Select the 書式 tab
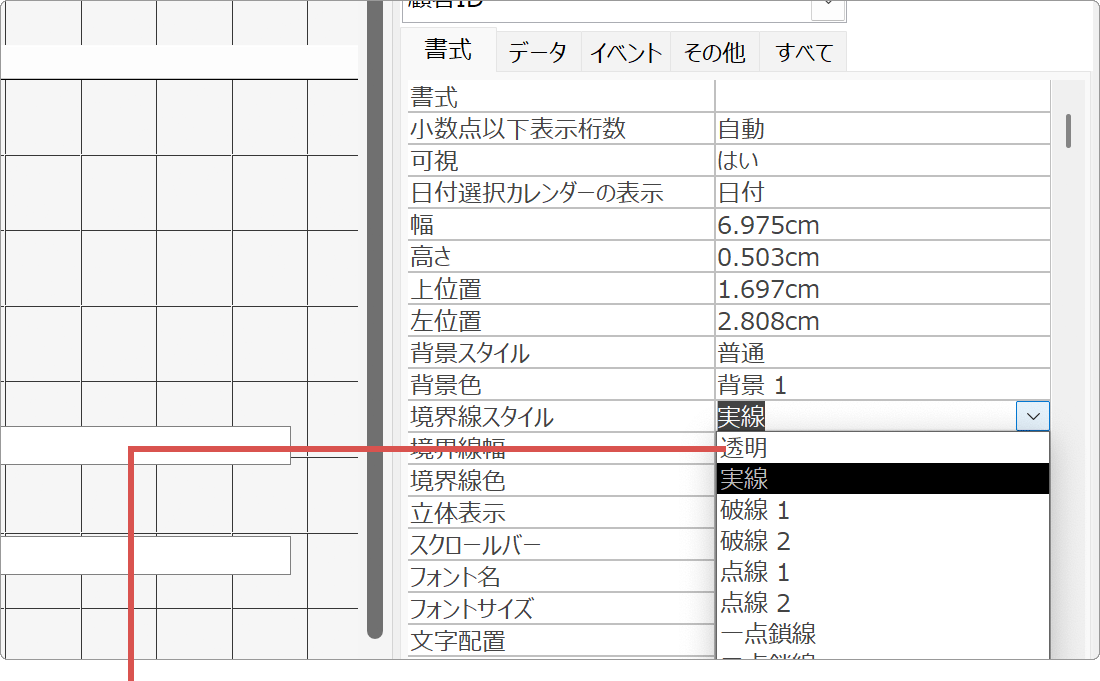This screenshot has width=1100, height=681. pyautogui.click(x=448, y=49)
